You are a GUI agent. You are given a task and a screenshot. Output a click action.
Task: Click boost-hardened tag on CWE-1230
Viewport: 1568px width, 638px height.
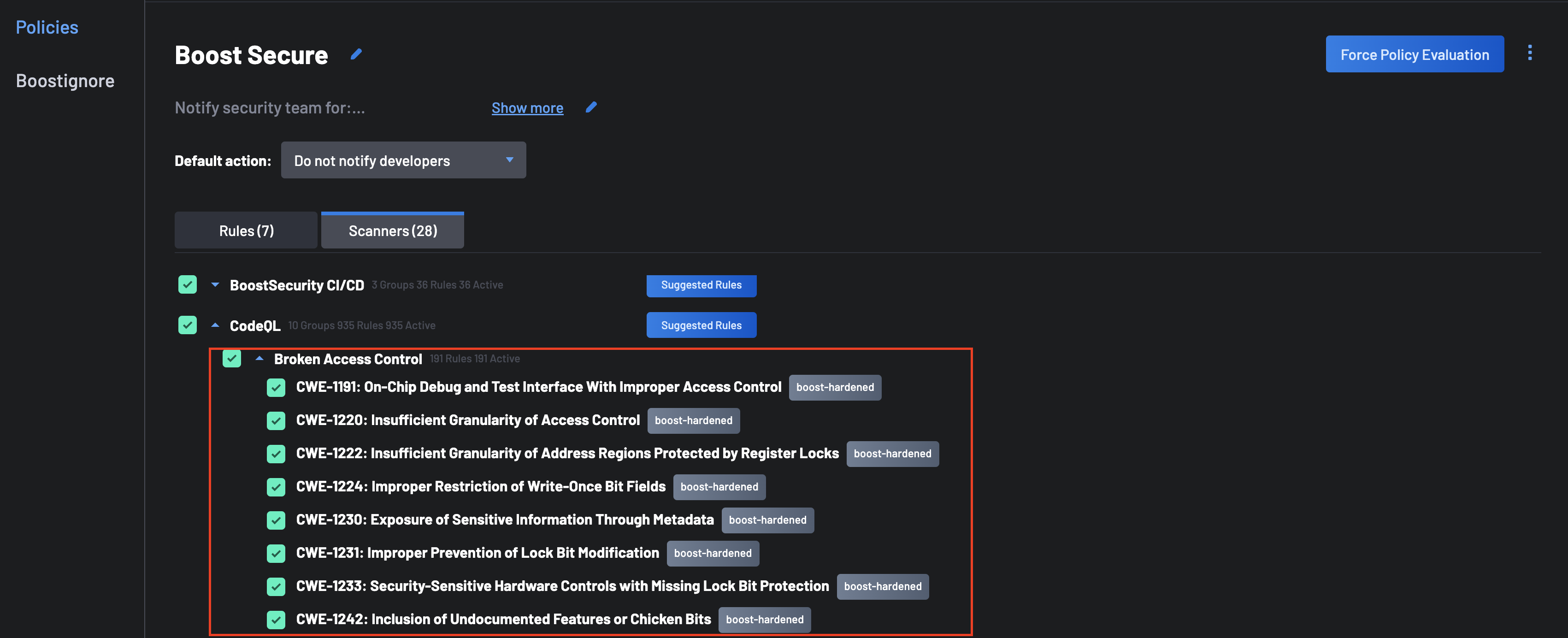click(767, 520)
